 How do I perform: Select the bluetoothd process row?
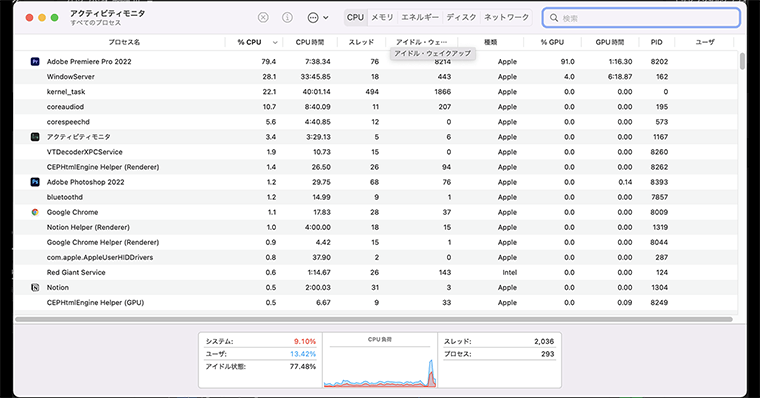376,197
